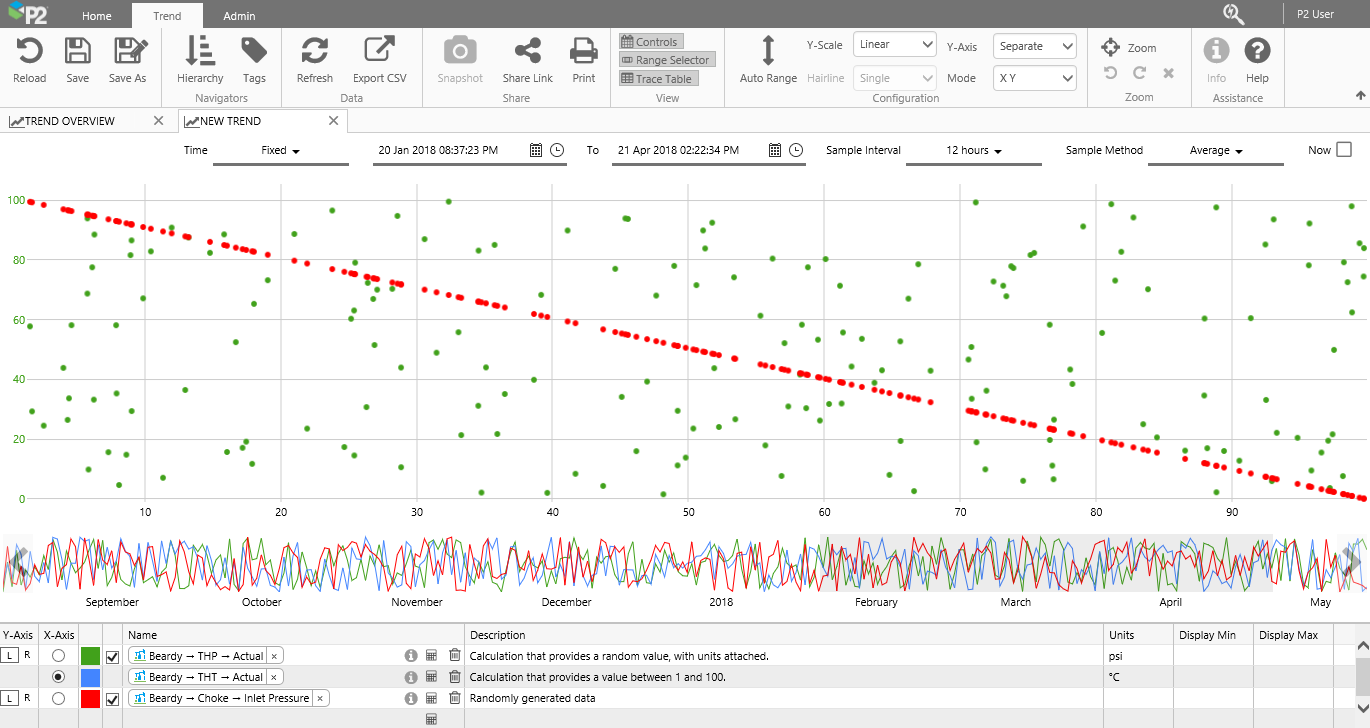Print the current trend
1370x728 pixels.
(x=583, y=51)
